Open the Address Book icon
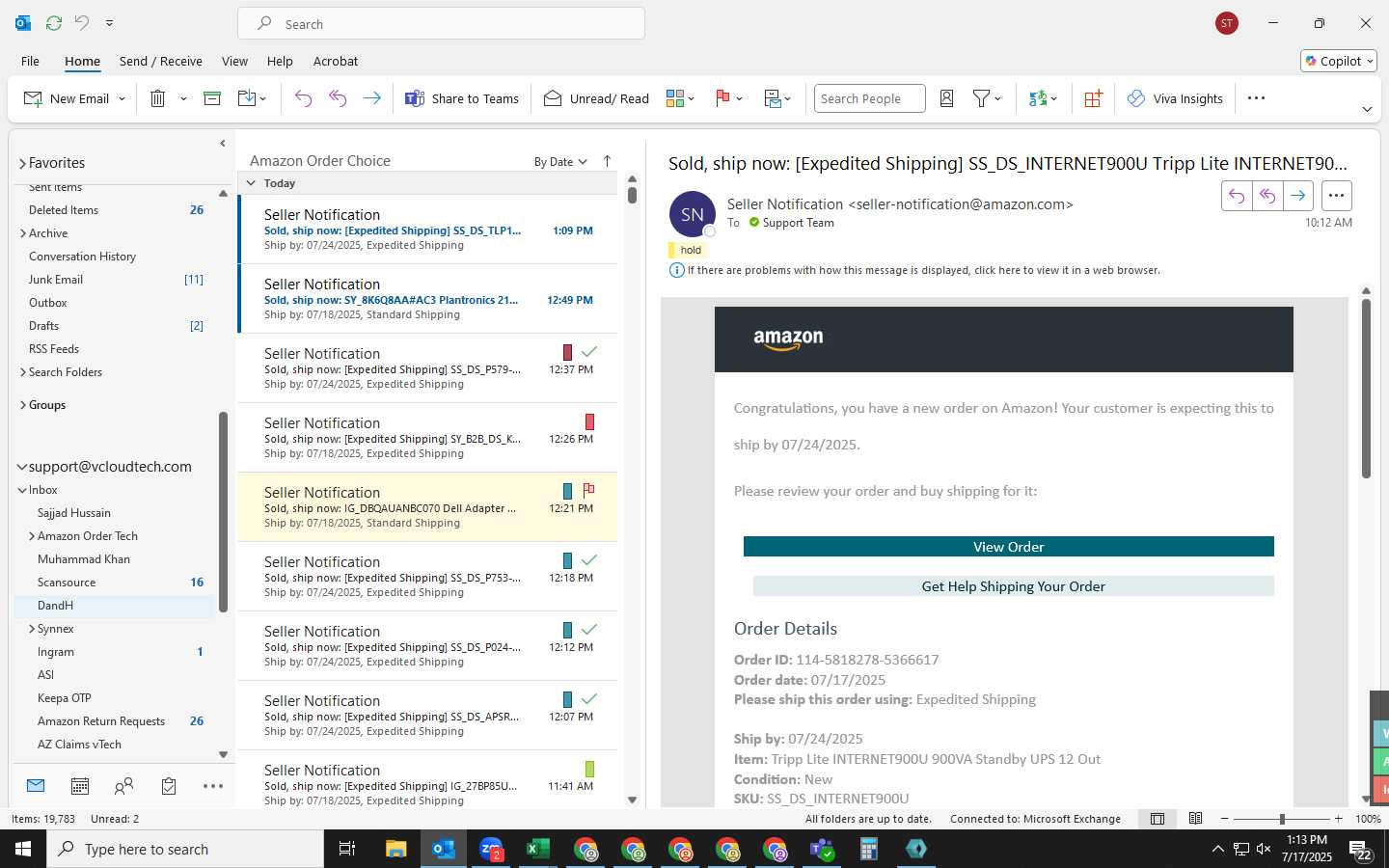 tap(947, 98)
